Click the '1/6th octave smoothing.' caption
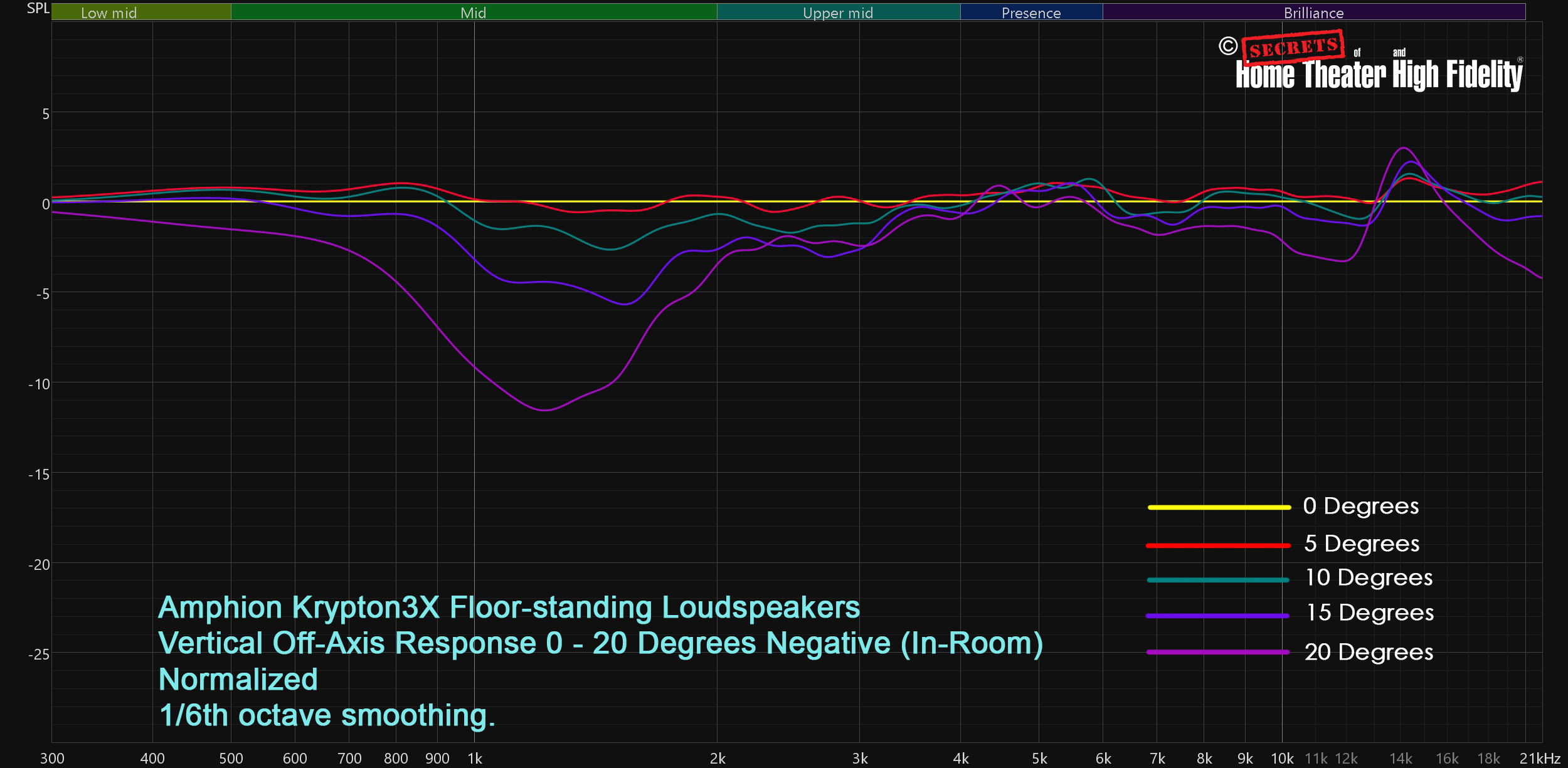 [327, 715]
